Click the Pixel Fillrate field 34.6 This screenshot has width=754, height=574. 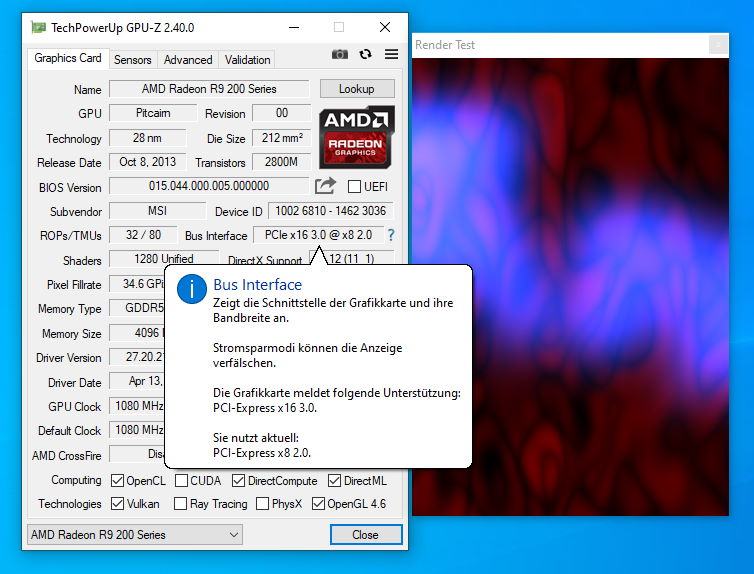click(x=137, y=284)
